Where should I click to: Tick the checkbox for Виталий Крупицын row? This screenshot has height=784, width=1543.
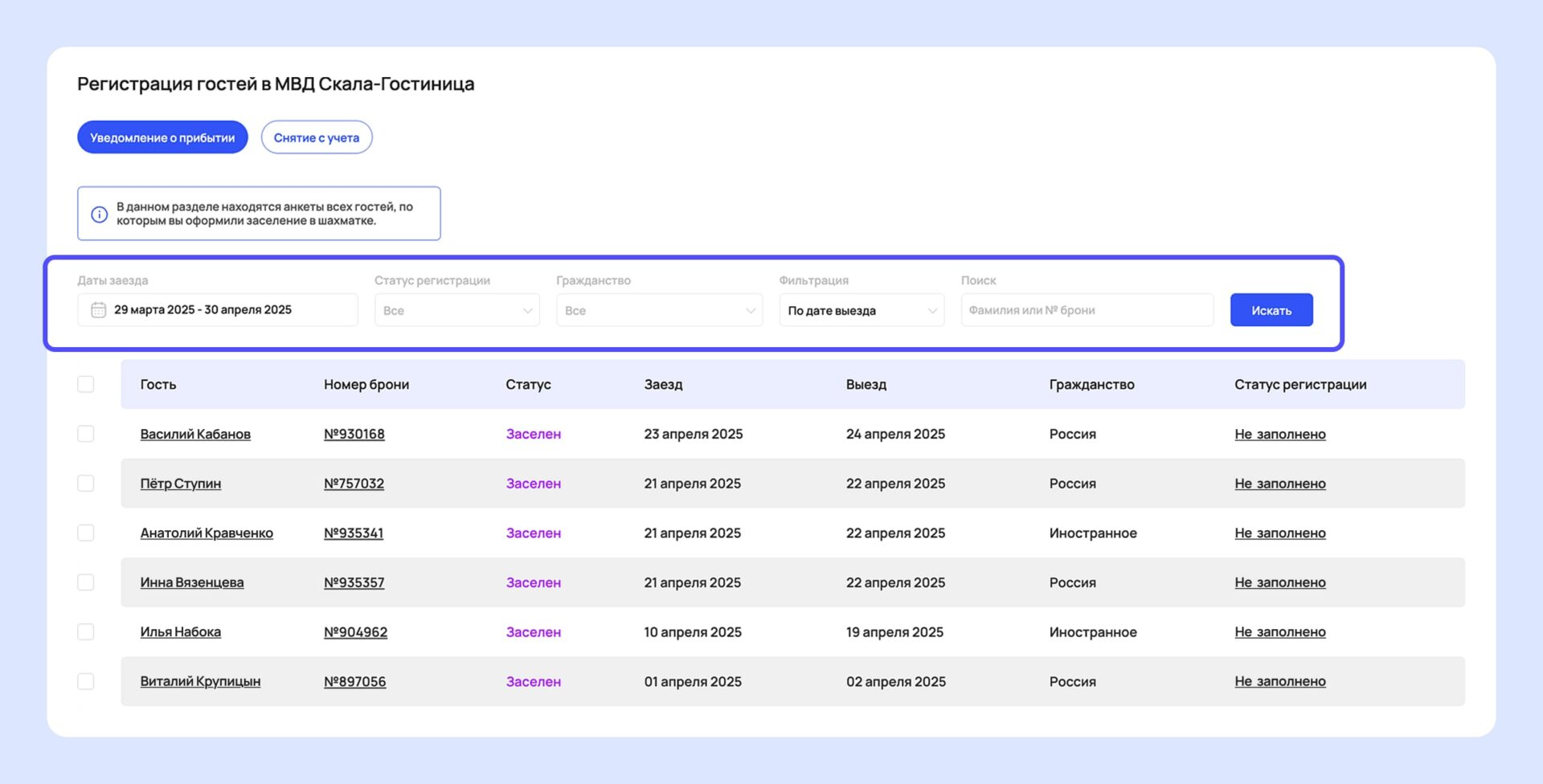[x=86, y=681]
